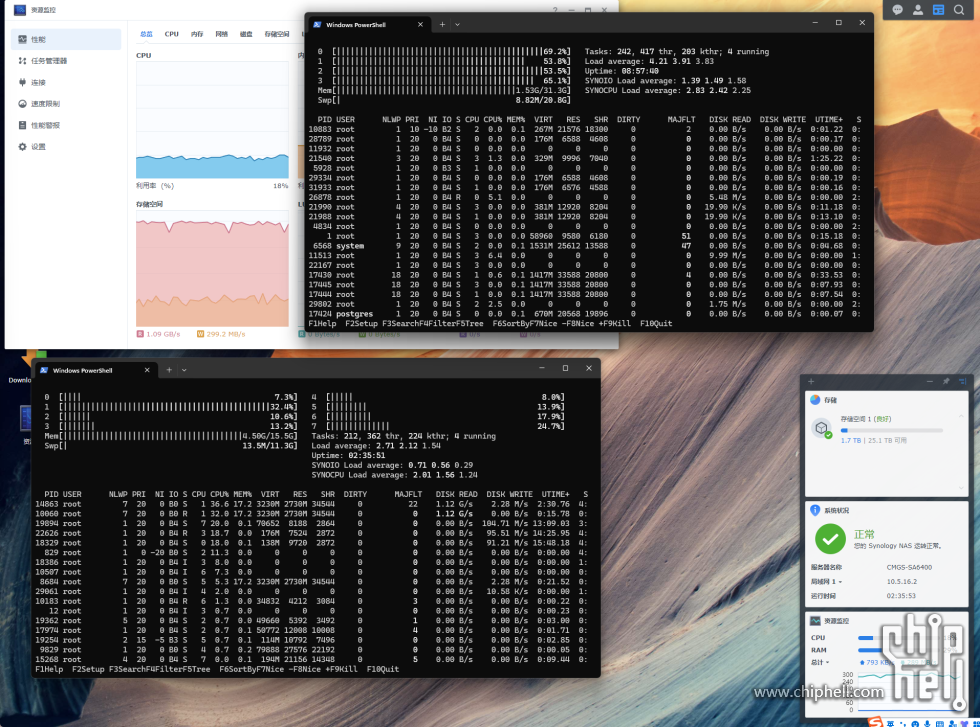Click server name CMGS-SA6400

(909, 568)
